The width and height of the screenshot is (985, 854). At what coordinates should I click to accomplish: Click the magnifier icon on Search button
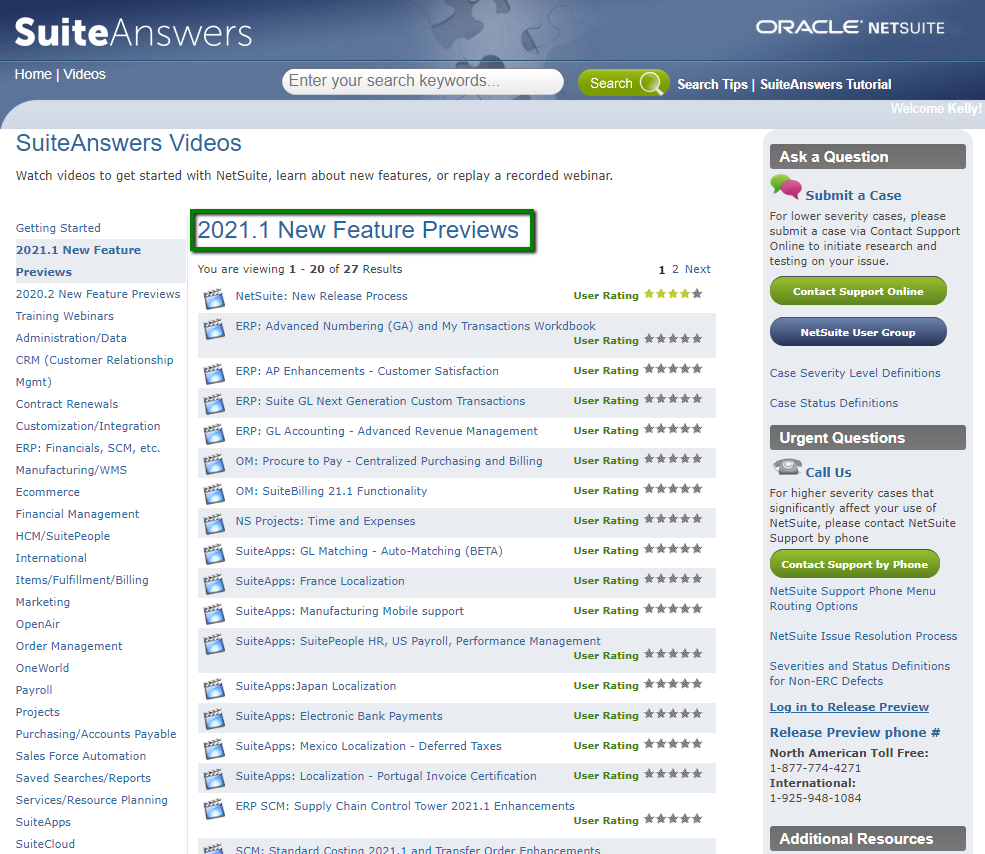click(x=652, y=84)
